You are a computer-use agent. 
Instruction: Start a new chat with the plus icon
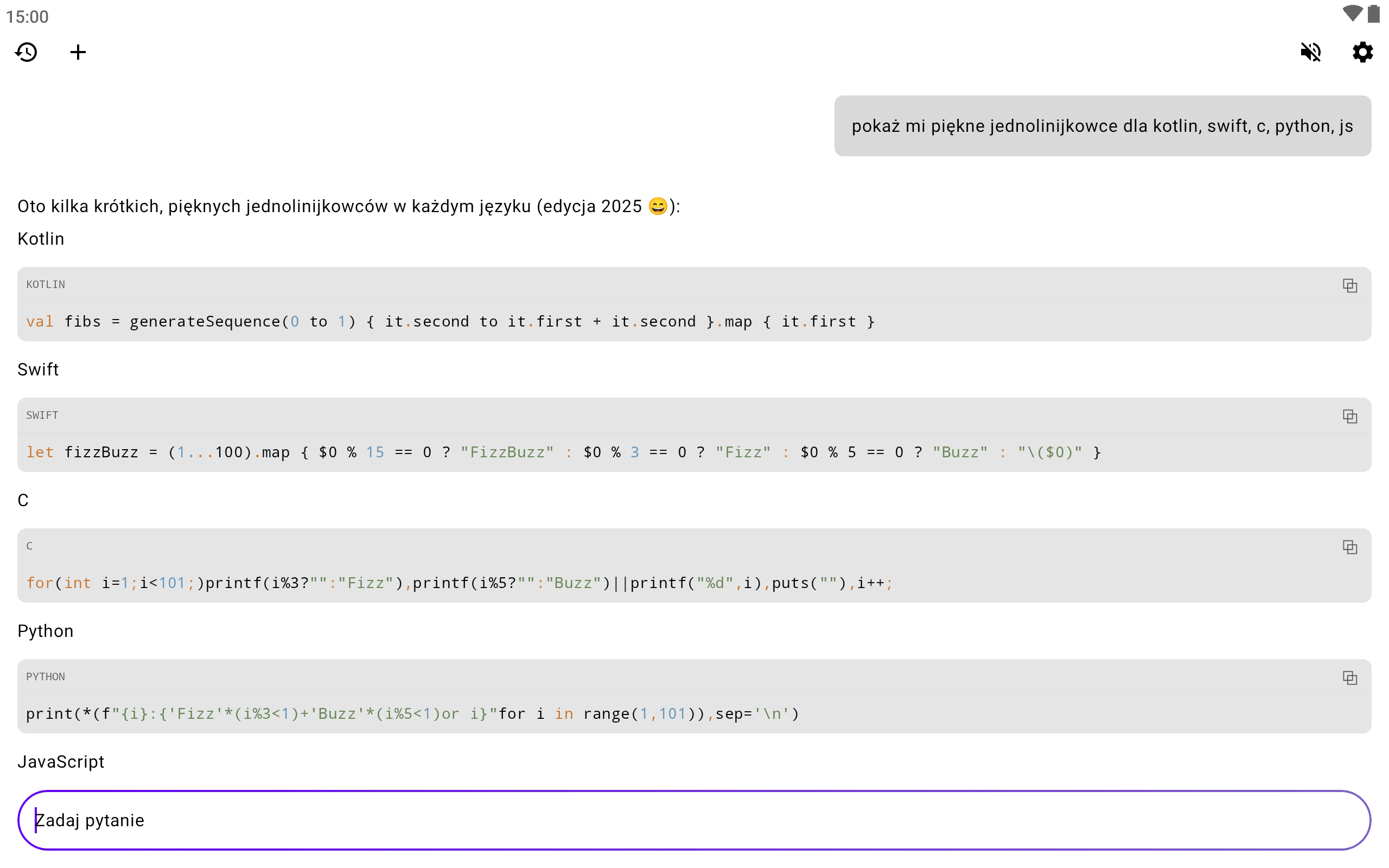(78, 52)
